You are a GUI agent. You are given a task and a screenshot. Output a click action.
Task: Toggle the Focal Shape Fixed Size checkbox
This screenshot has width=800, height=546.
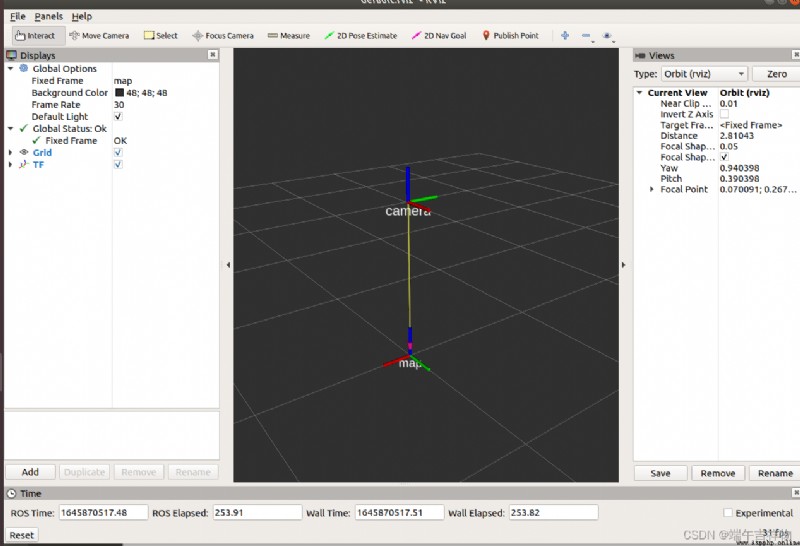724,157
